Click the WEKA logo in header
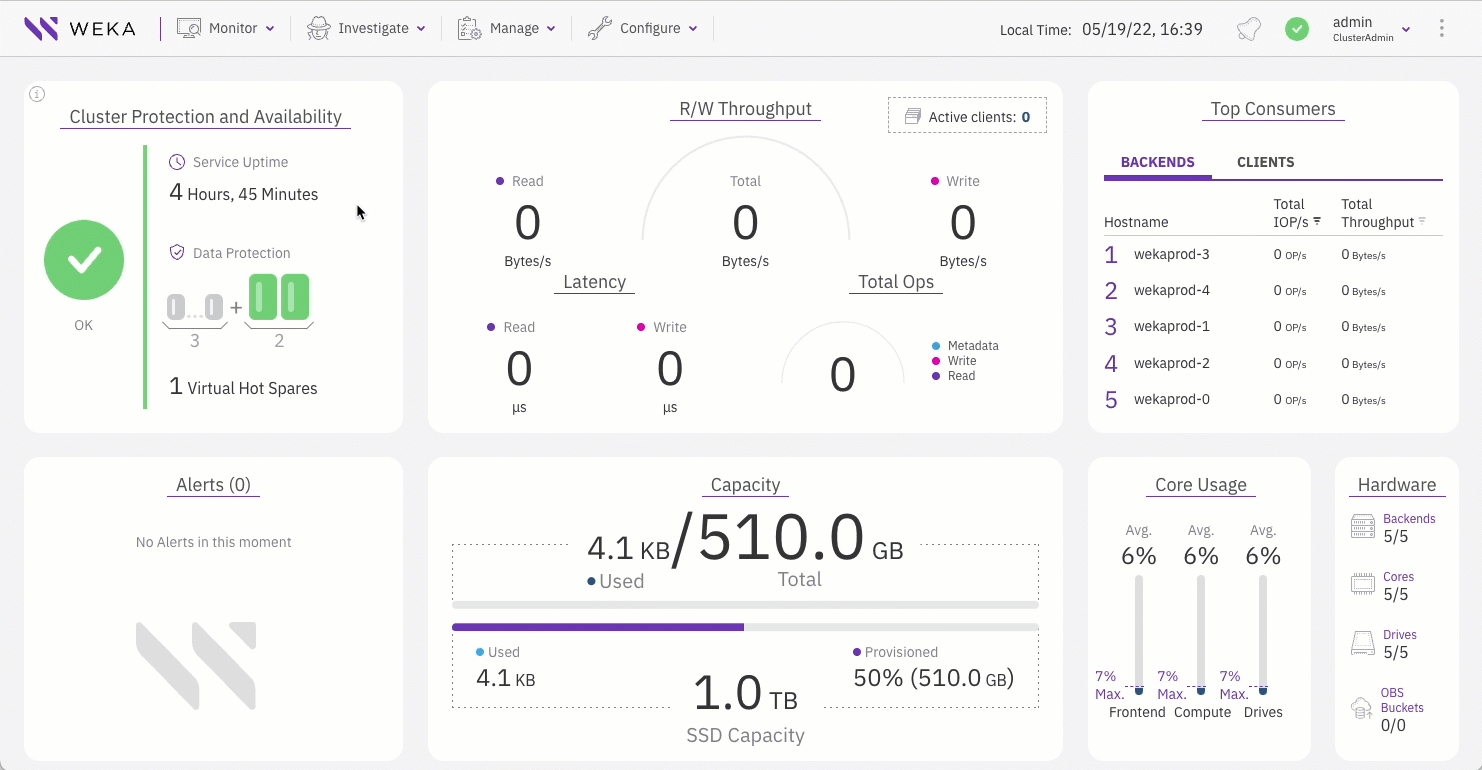The height and width of the screenshot is (770, 1482). tap(80, 28)
